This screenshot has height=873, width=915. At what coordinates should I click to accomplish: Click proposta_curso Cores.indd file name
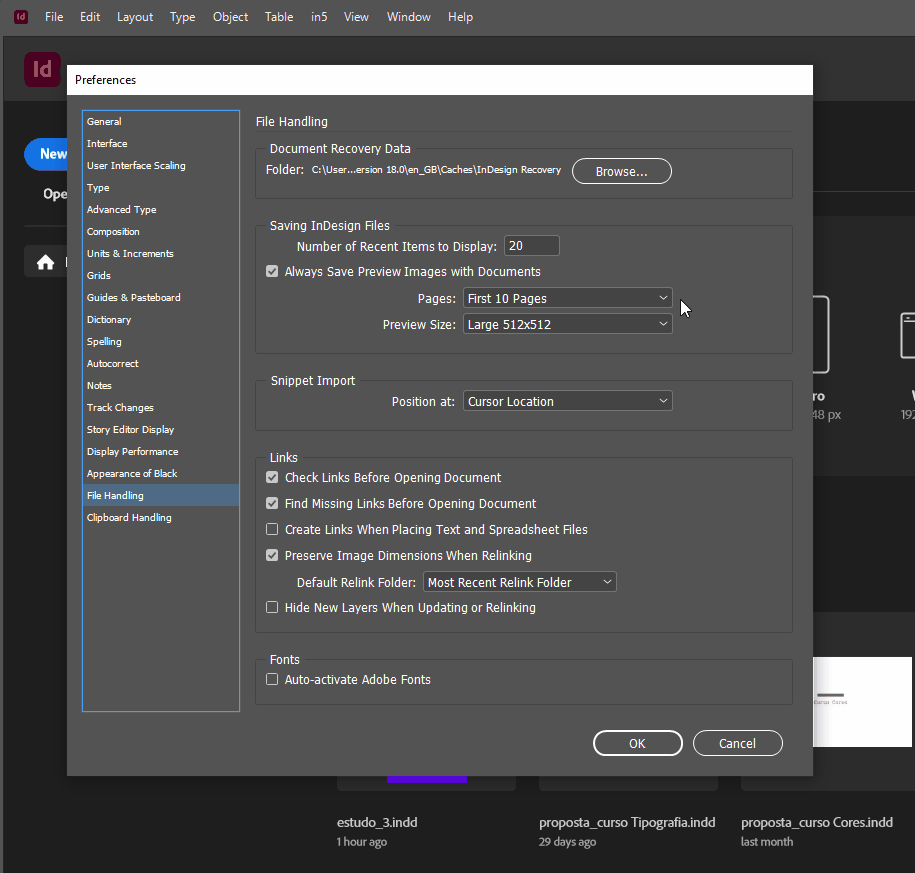point(817,822)
